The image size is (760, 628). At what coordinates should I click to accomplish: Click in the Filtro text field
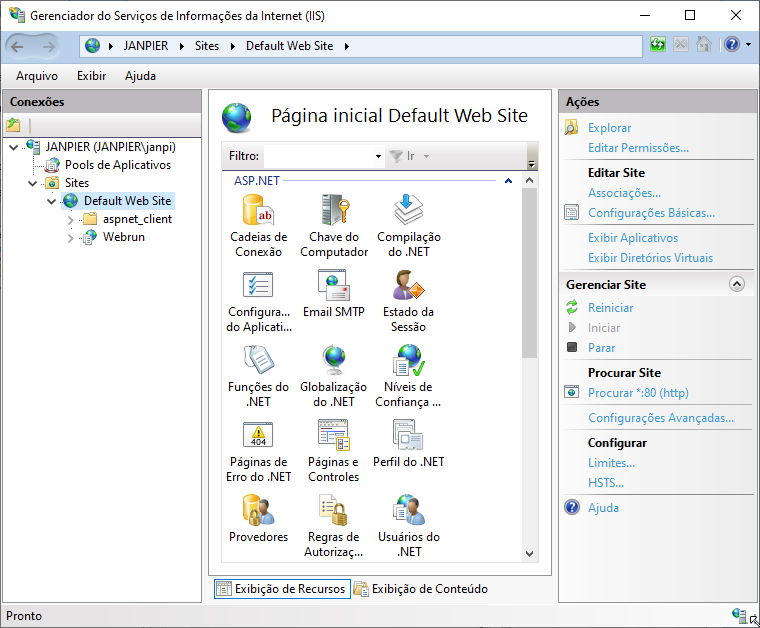[318, 156]
